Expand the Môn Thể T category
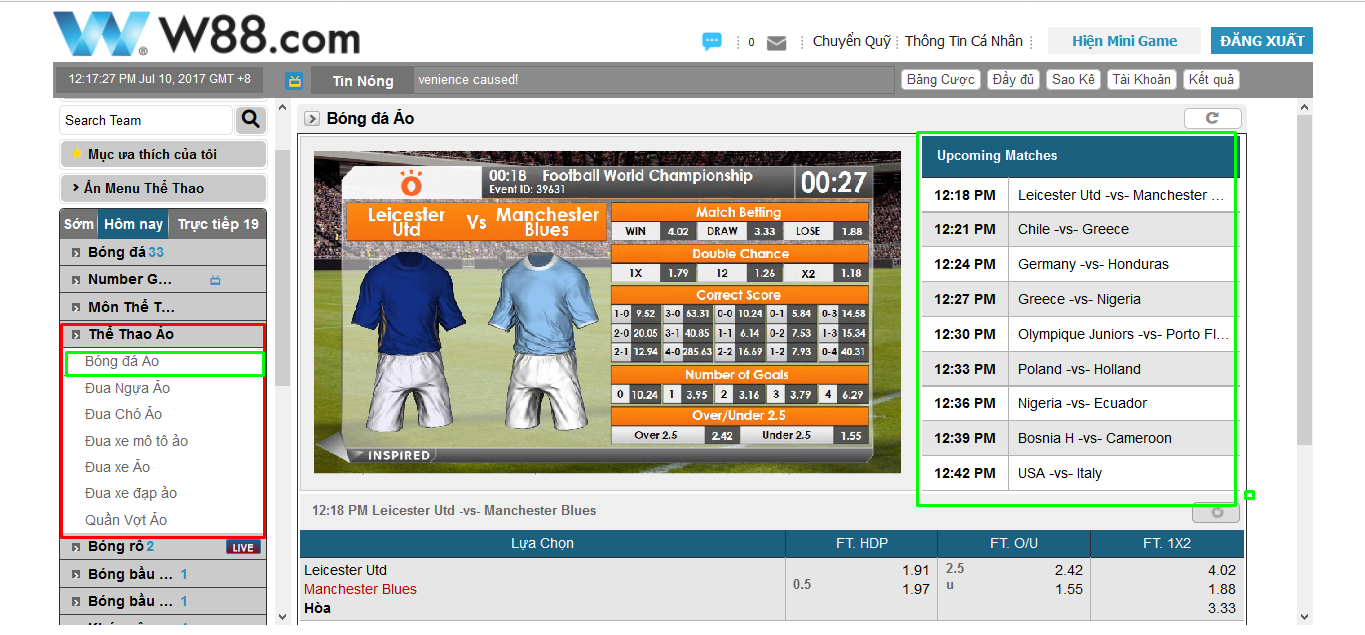Screen dimensions: 1365x635 (x=163, y=307)
